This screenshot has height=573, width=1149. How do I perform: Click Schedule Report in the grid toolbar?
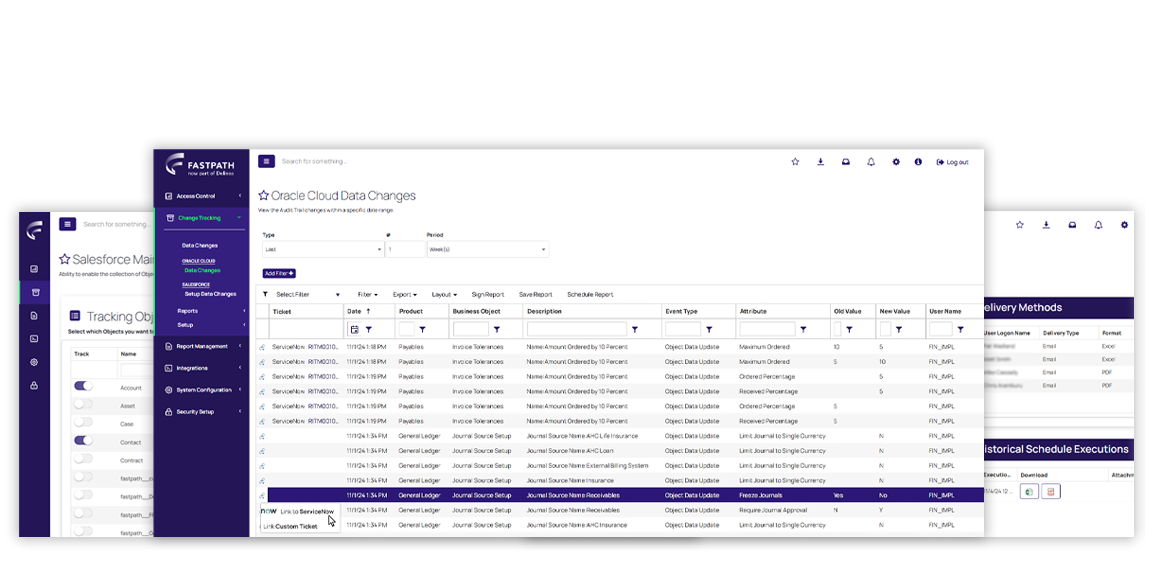[590, 295]
